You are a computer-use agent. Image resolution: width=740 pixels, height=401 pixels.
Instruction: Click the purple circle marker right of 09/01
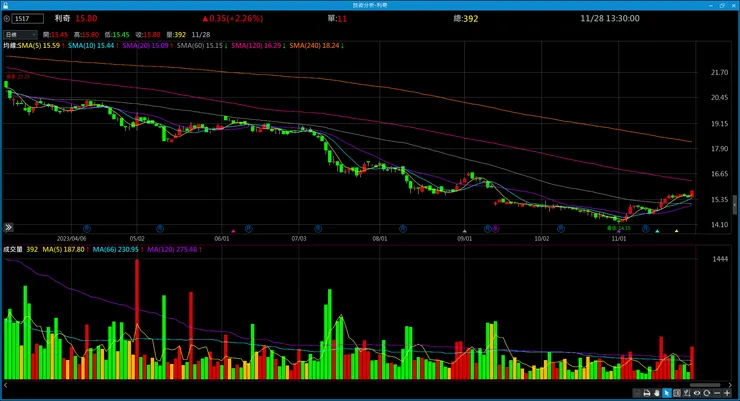click(495, 229)
